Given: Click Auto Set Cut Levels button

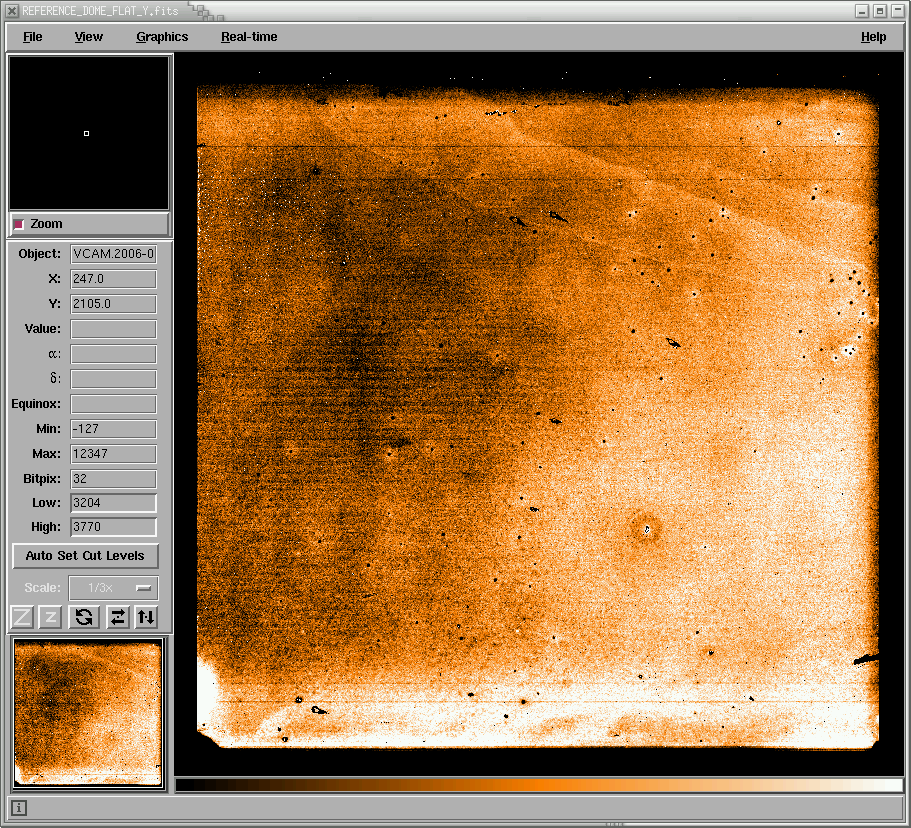Looking at the screenshot, I should (85, 556).
